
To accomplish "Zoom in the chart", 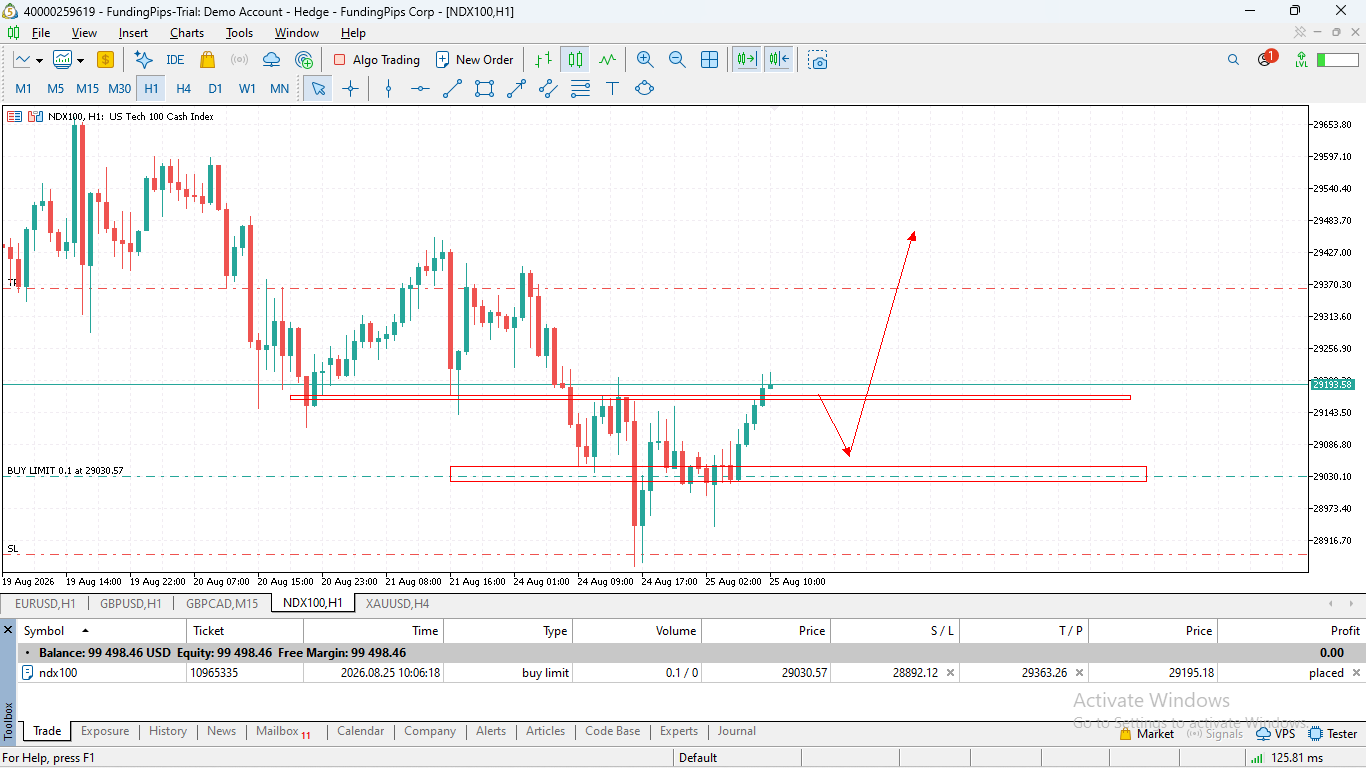I will [x=645, y=60].
